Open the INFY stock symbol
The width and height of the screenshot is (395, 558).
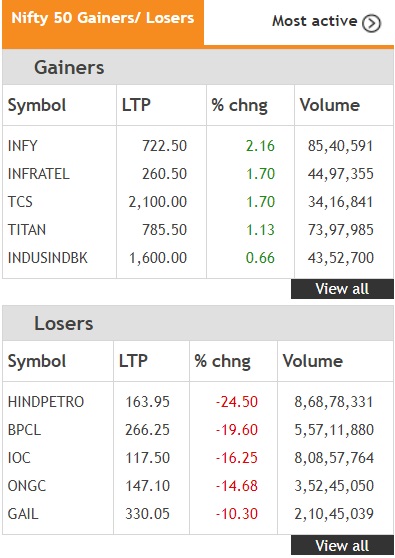pyautogui.click(x=22, y=146)
